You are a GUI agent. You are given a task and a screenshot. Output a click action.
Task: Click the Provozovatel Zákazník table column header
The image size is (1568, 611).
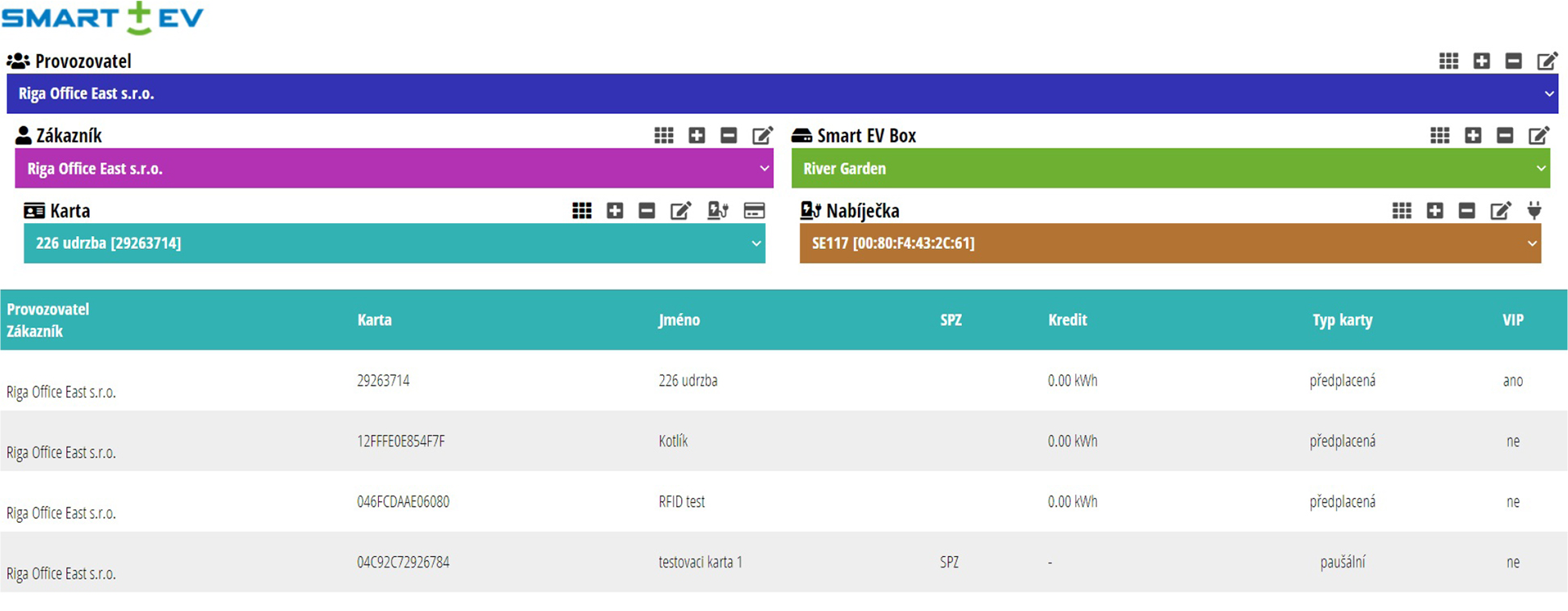point(48,320)
